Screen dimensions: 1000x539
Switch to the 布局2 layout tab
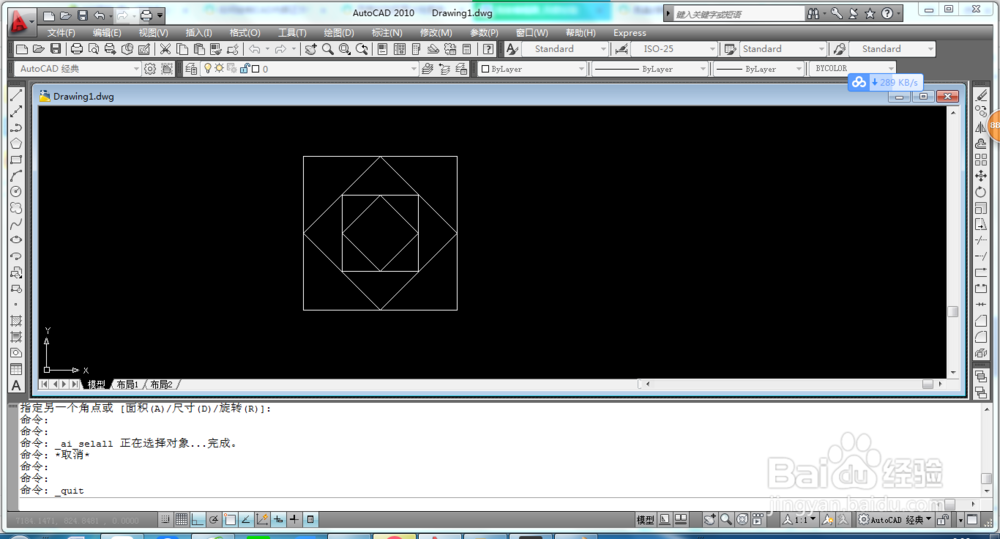point(161,385)
